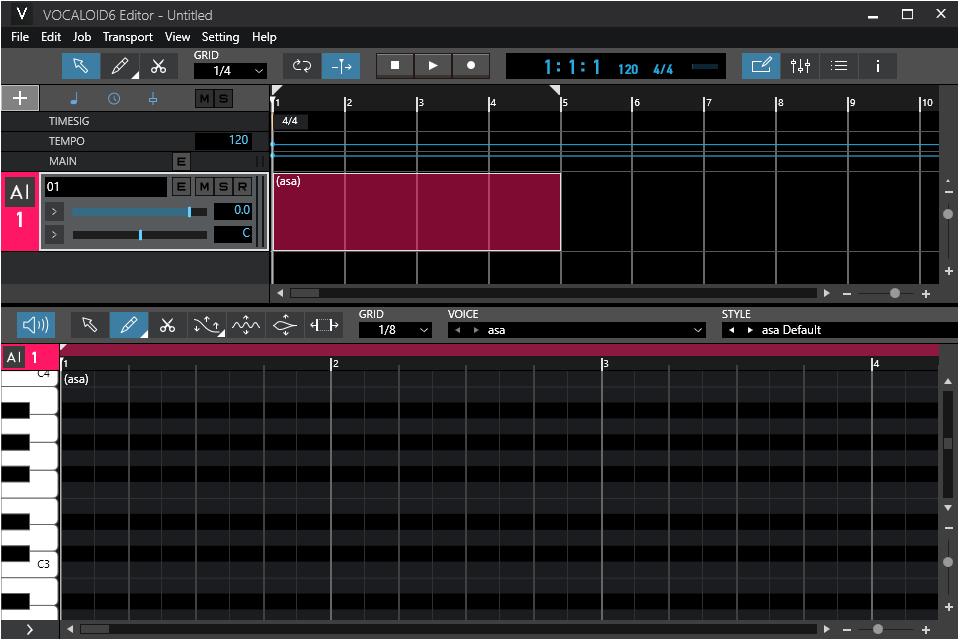Image resolution: width=959 pixels, height=640 pixels.
Task: Select next voice arrow
Action: point(476,330)
